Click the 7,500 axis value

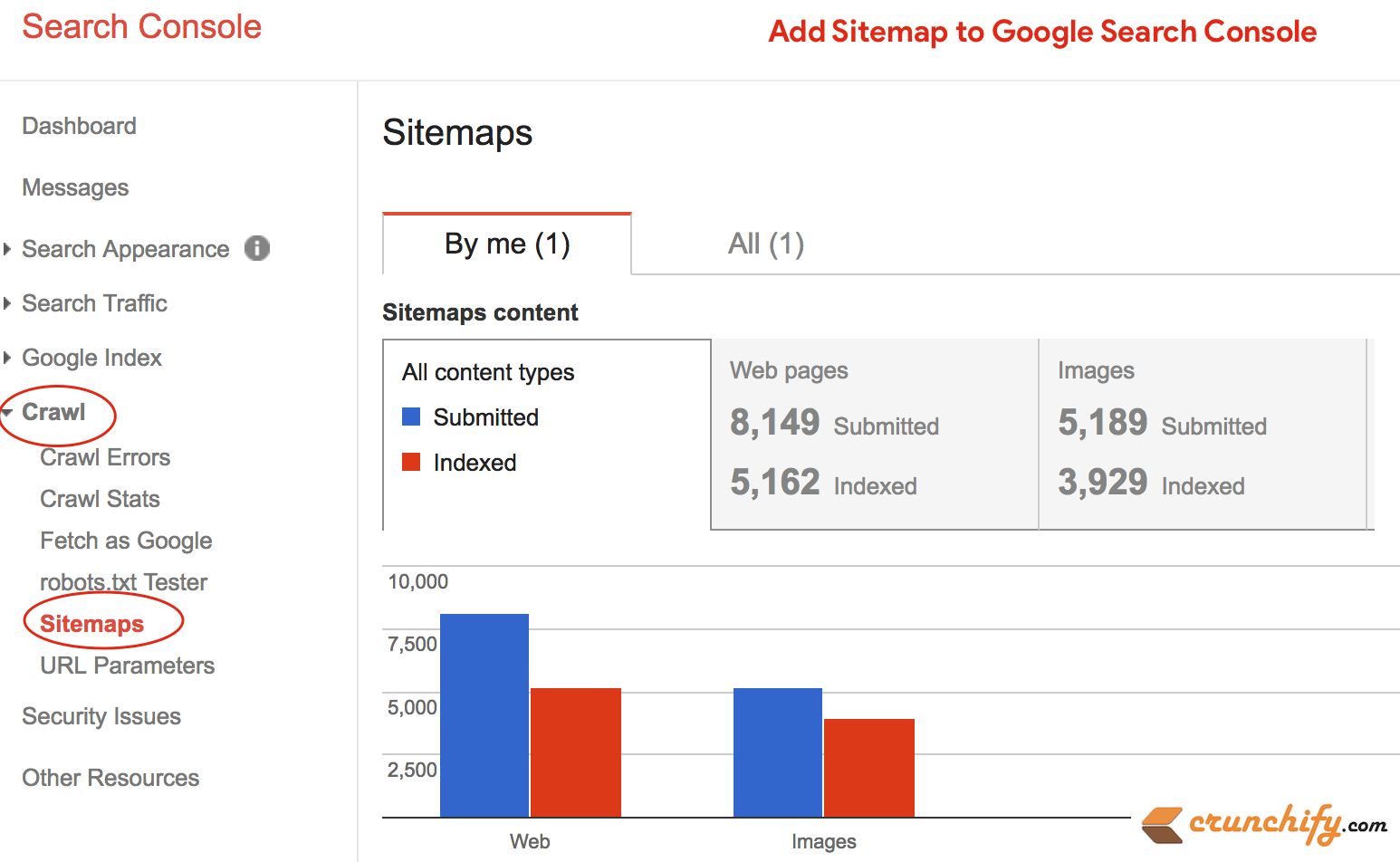click(x=413, y=645)
